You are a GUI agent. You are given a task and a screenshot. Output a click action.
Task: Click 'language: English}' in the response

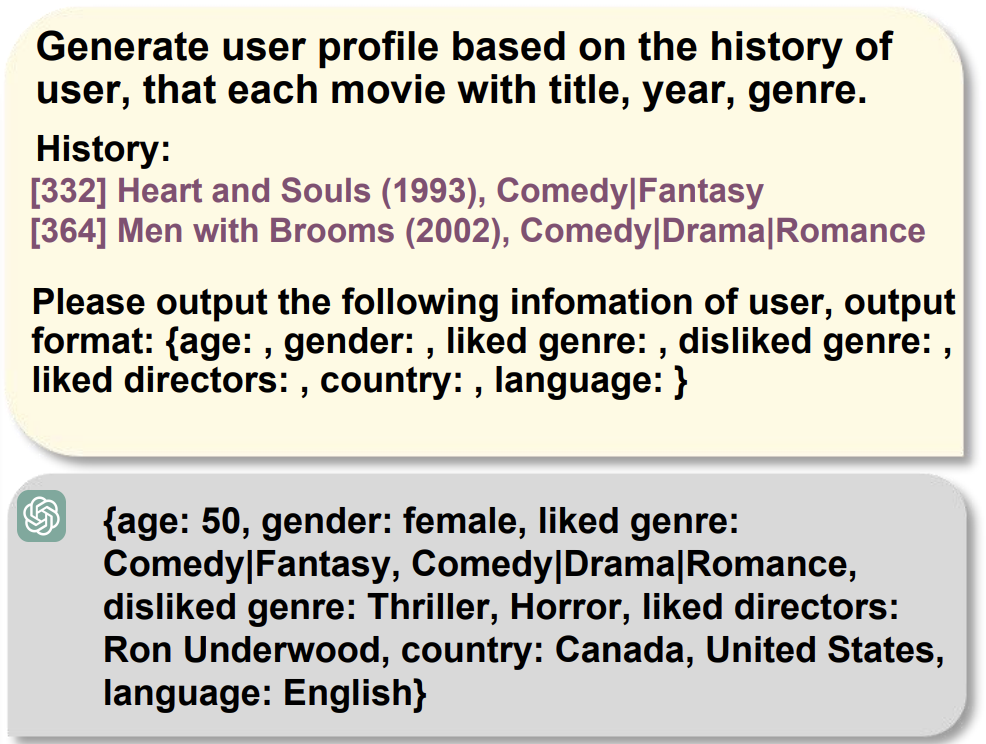(x=265, y=692)
